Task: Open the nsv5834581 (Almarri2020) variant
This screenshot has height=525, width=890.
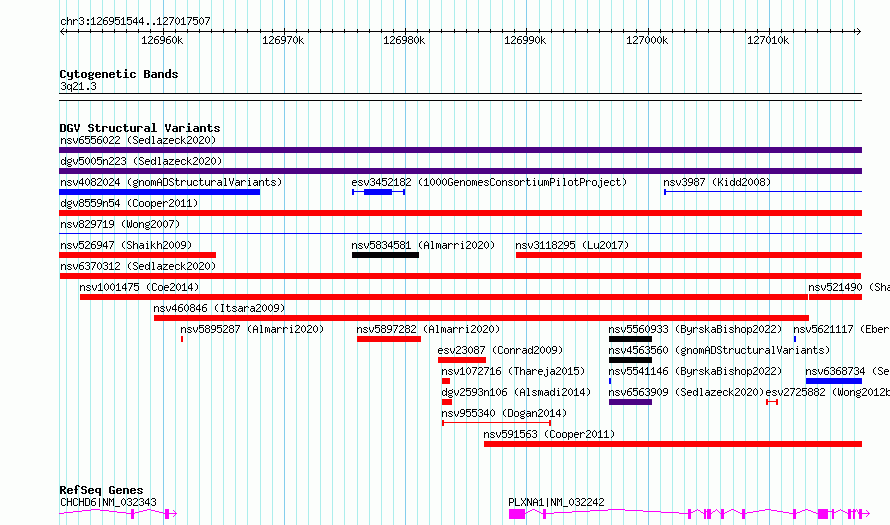Action: [423, 245]
